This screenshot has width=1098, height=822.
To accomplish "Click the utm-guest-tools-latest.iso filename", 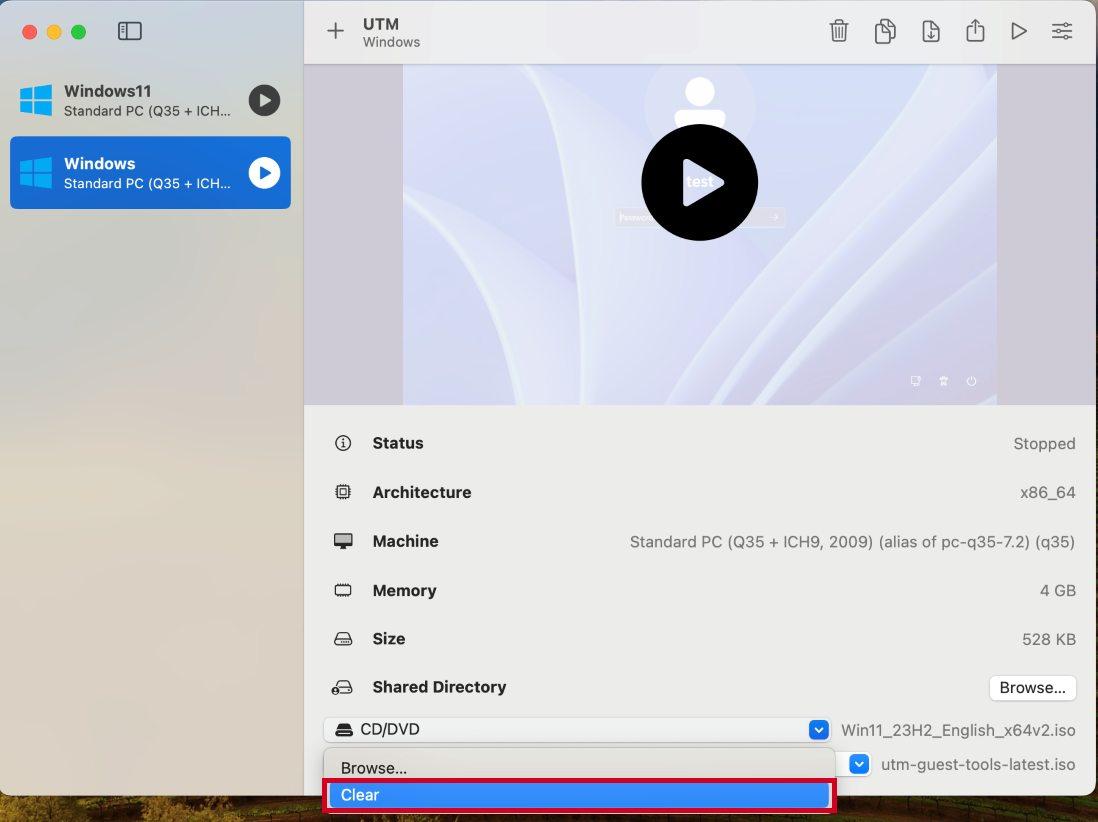I will tap(978, 765).
